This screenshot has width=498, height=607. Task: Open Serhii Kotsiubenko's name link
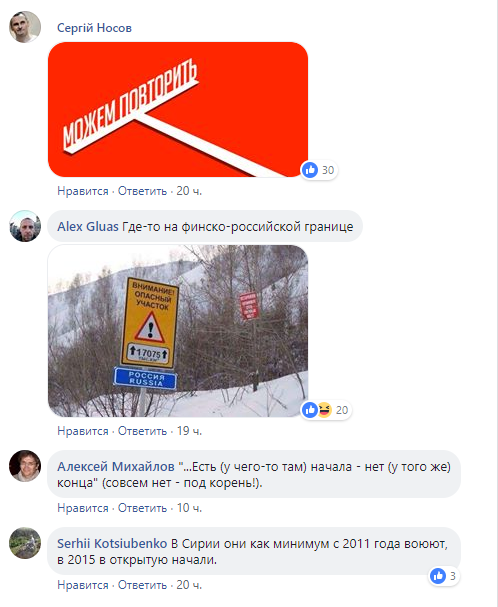pos(112,544)
